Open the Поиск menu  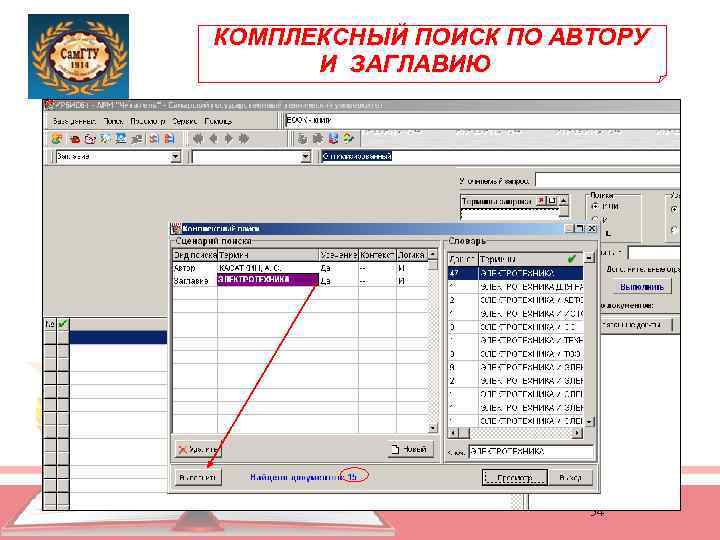113,121
